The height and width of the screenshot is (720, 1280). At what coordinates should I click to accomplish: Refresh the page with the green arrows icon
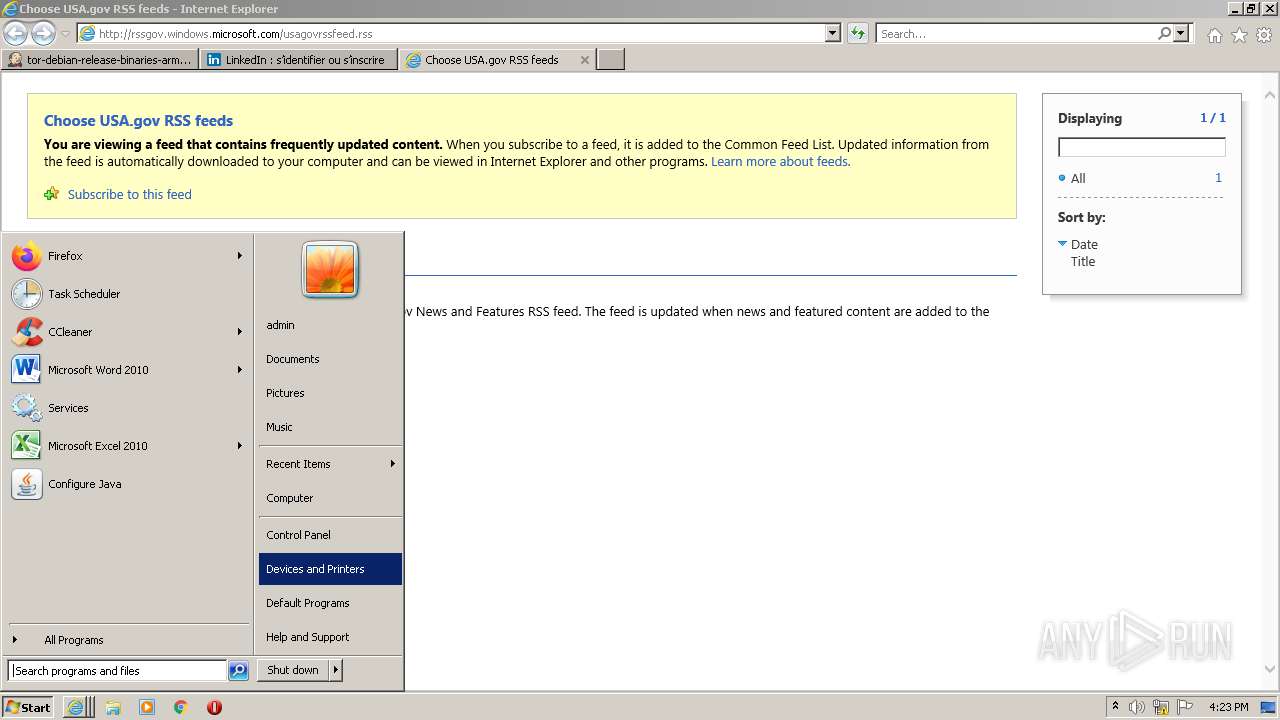pyautogui.click(x=857, y=33)
